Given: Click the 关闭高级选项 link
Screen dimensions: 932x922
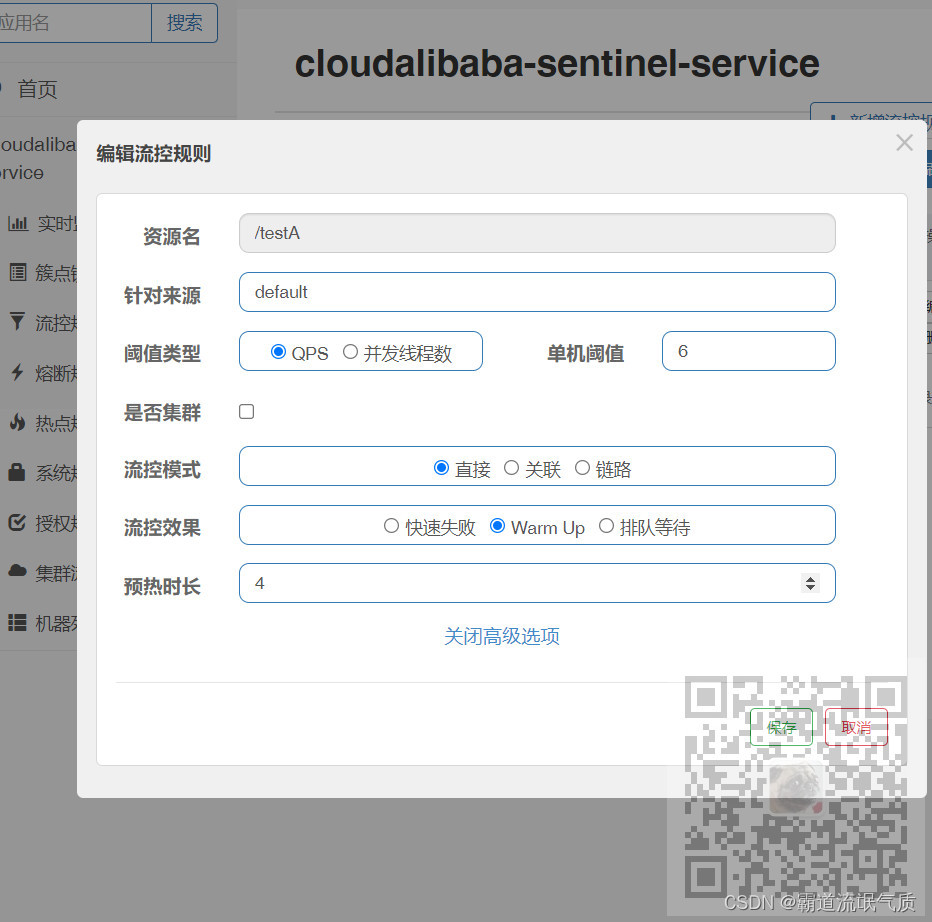Looking at the screenshot, I should 502,636.
